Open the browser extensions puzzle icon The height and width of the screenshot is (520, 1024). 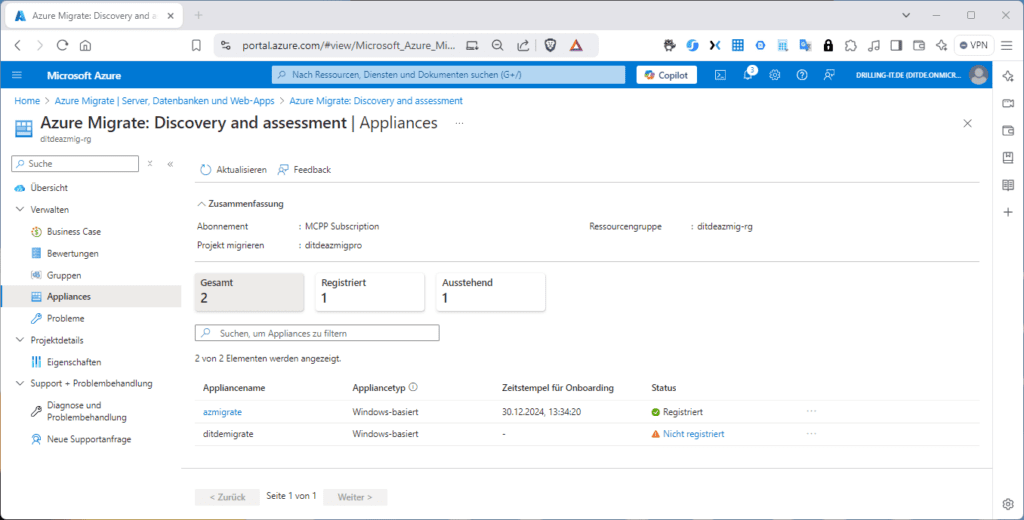point(850,46)
